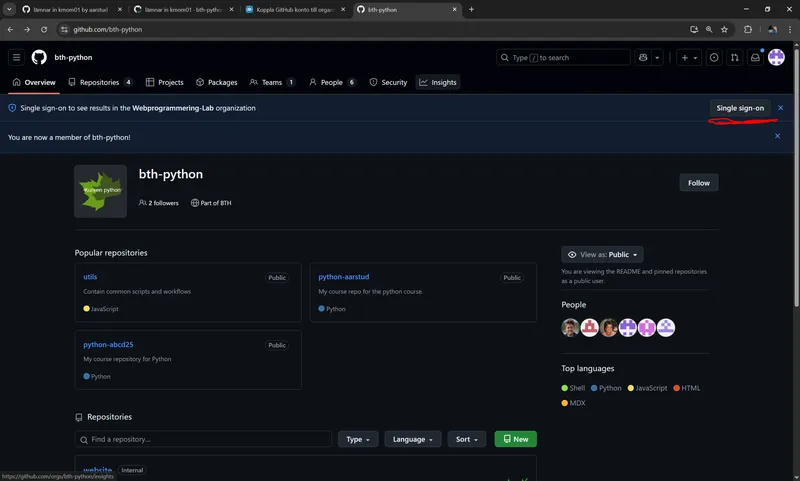Select the Overview tab

coord(34,82)
